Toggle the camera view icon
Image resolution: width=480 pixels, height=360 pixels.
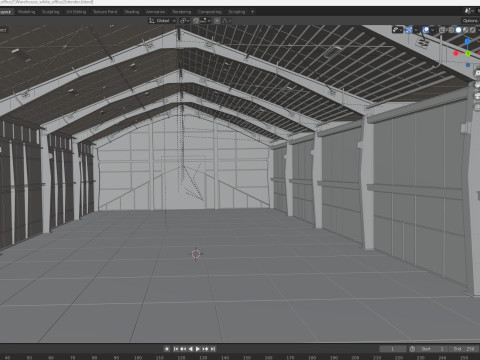pos(477,96)
